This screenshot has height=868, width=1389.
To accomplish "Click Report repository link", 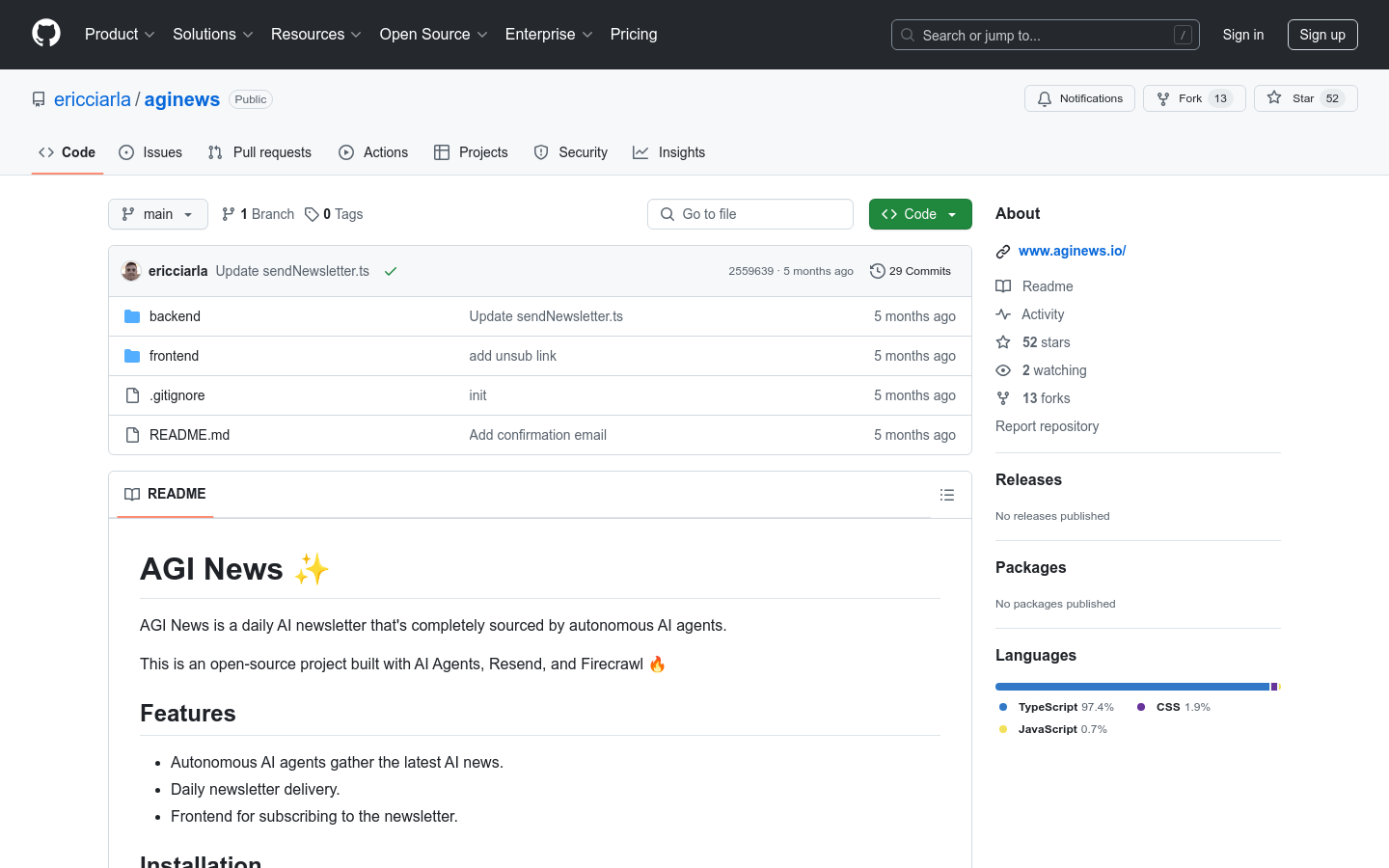I will tap(1048, 426).
